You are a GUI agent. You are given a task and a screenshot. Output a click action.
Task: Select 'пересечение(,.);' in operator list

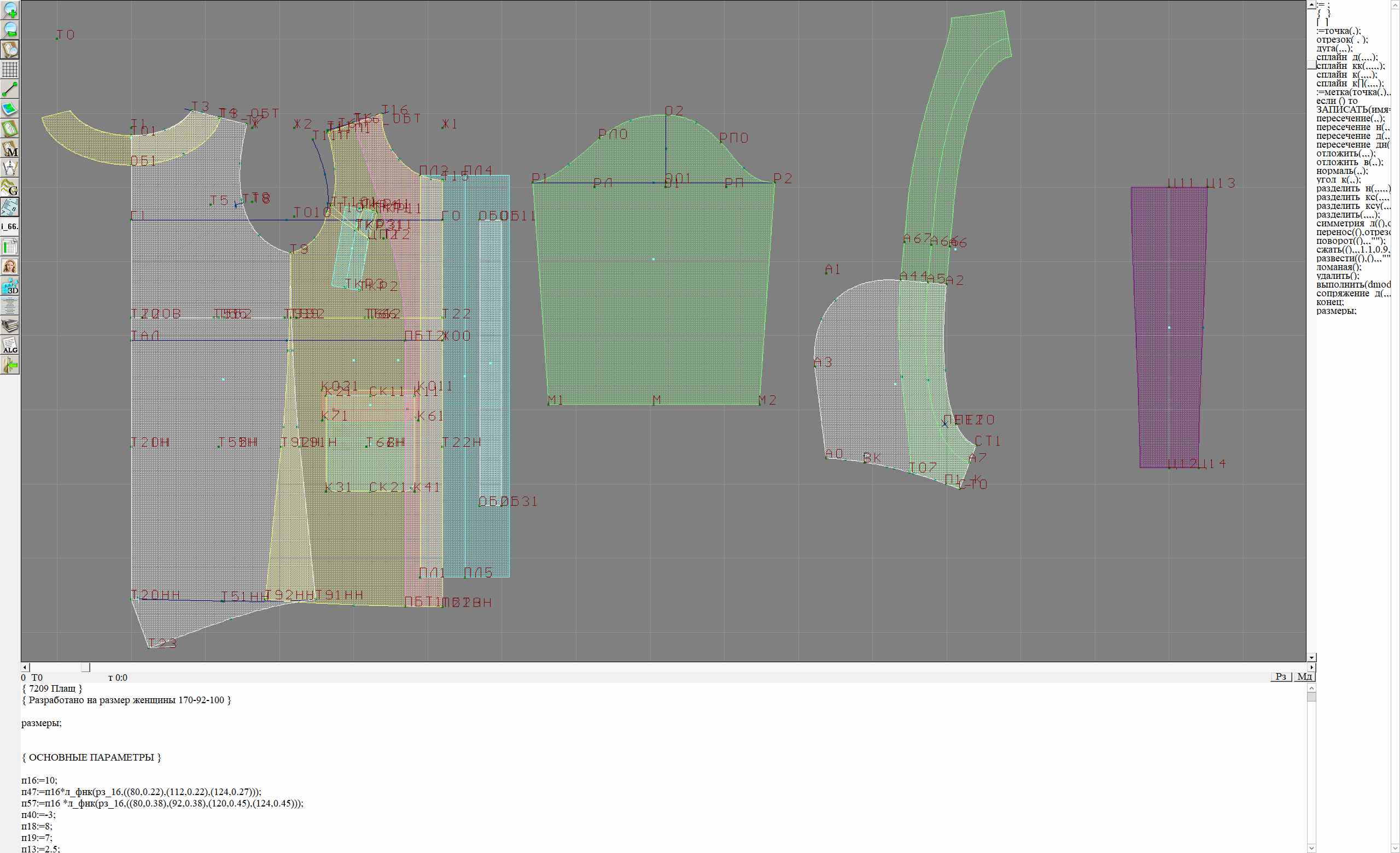pos(1351,119)
